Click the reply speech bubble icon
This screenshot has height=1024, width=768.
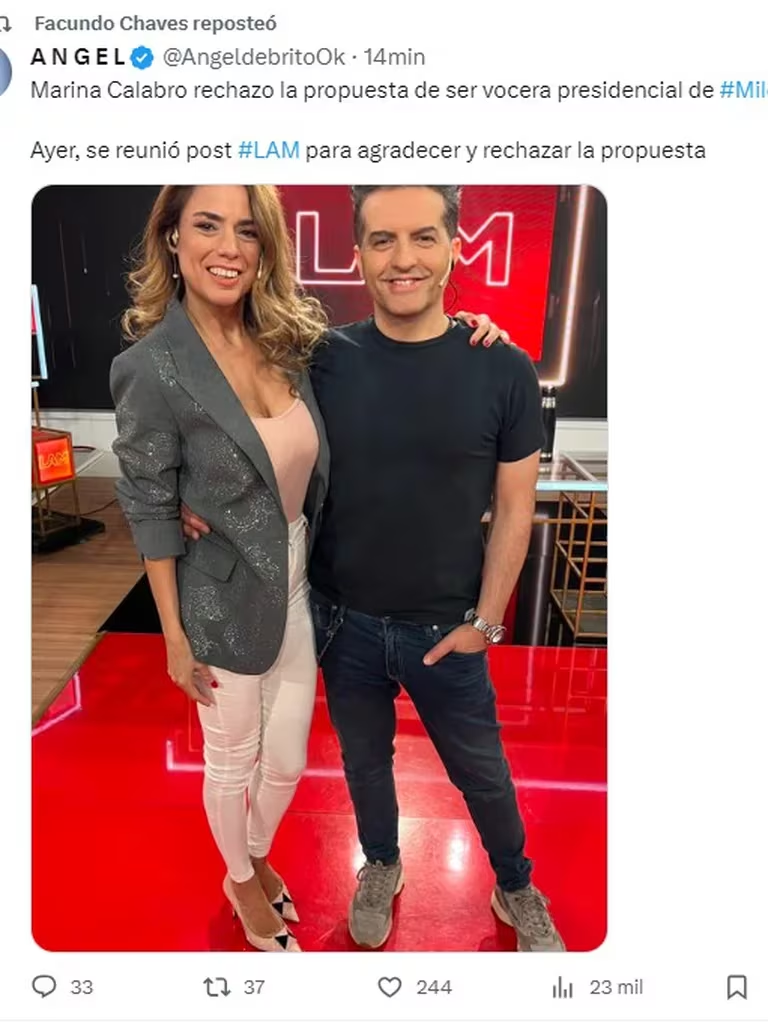click(x=44, y=987)
